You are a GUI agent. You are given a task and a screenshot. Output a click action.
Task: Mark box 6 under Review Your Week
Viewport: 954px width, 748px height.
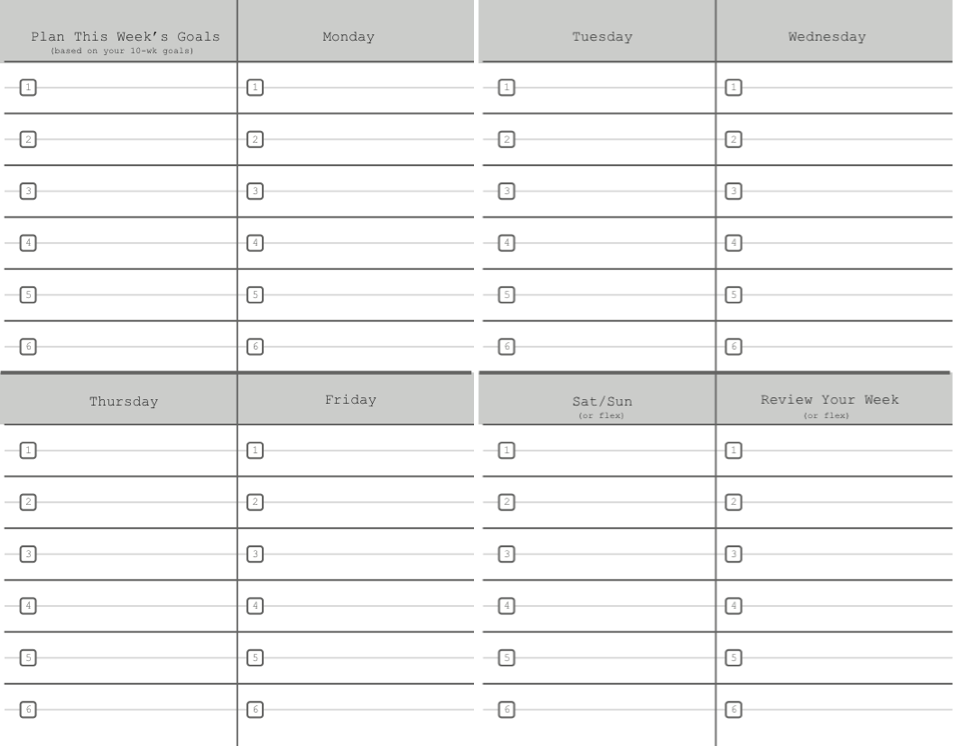(x=733, y=709)
